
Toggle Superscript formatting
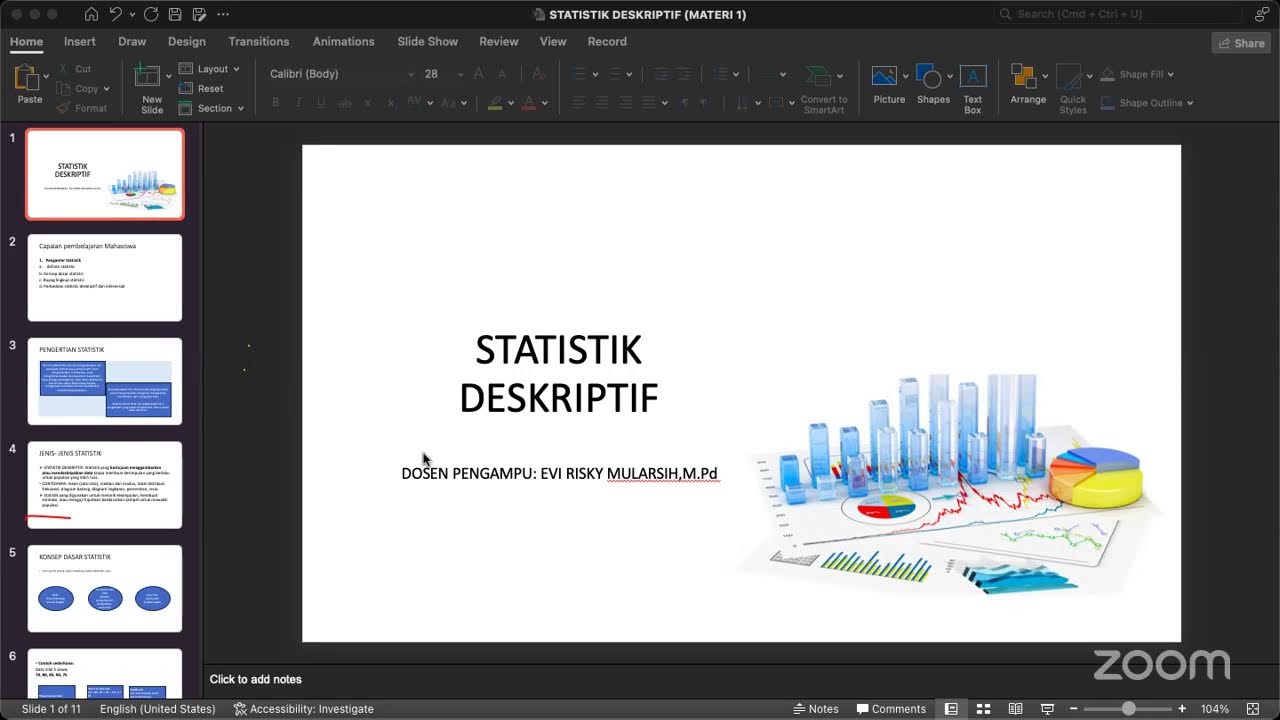coord(367,103)
